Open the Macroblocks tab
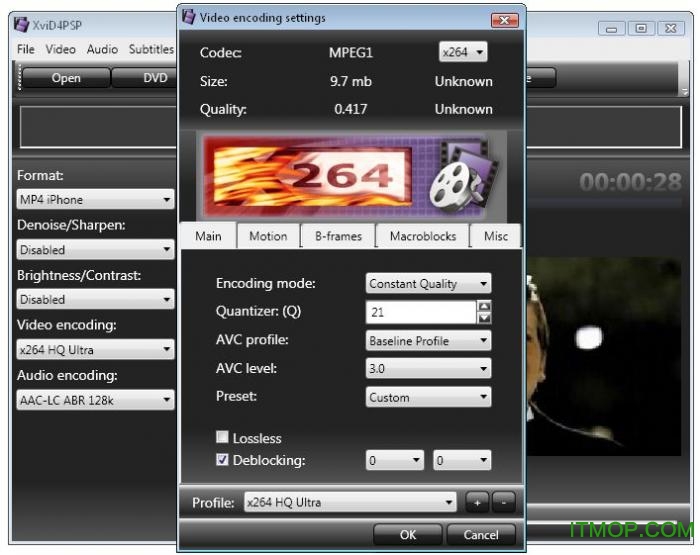This screenshot has height=555, width=700. 422,236
